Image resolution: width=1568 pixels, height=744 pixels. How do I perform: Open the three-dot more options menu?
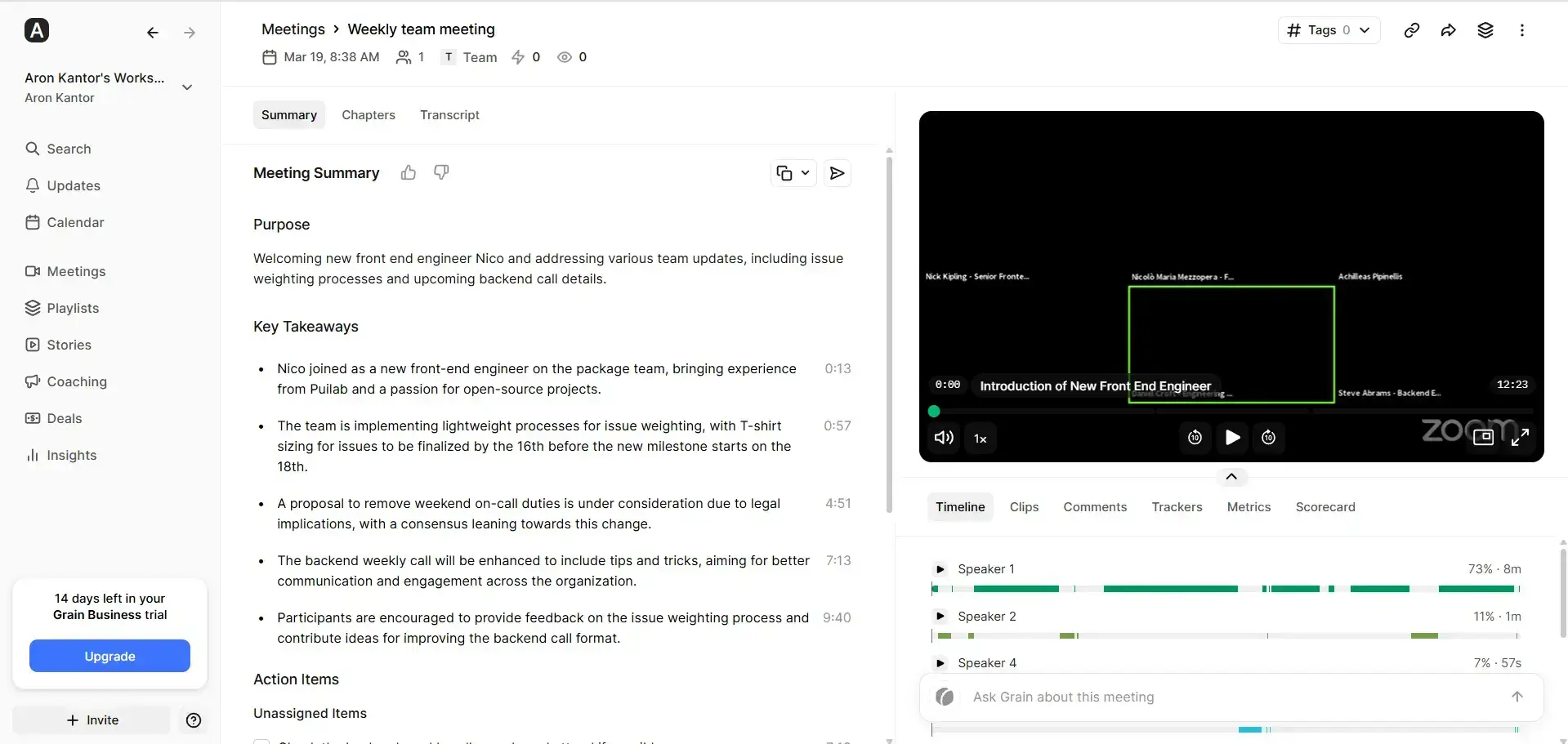pos(1521,30)
